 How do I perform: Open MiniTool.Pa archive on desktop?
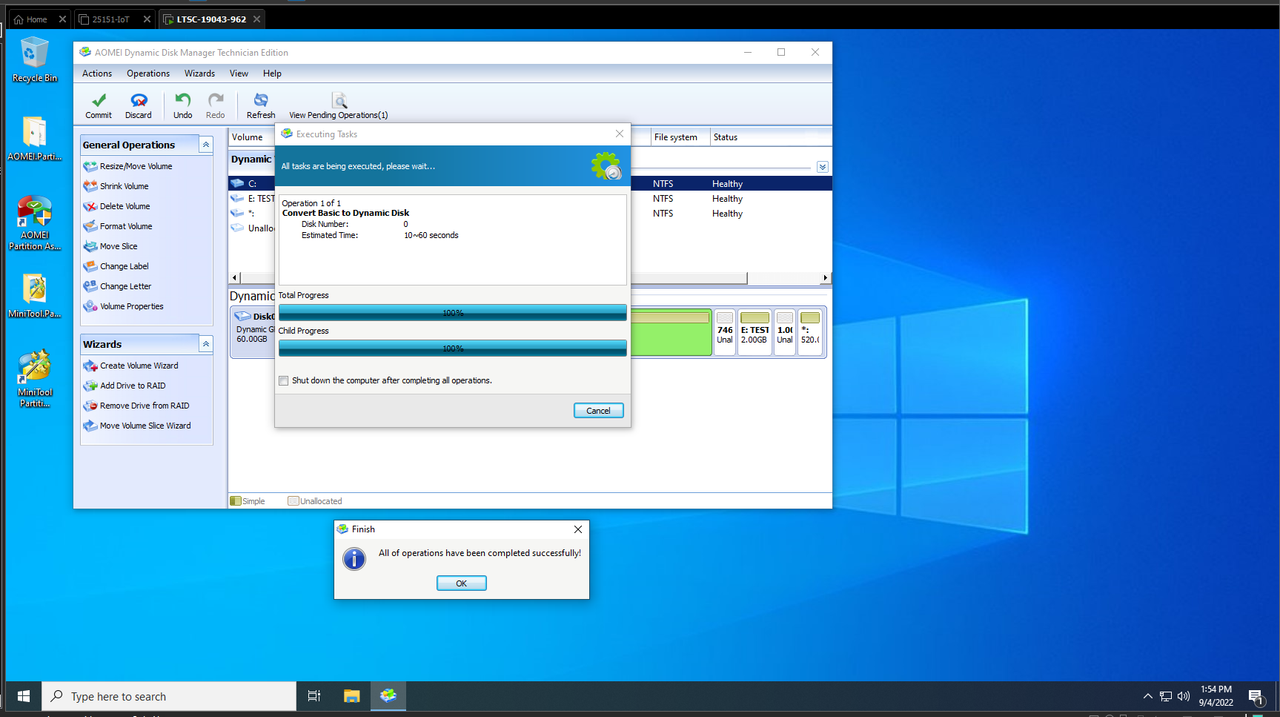tap(35, 296)
